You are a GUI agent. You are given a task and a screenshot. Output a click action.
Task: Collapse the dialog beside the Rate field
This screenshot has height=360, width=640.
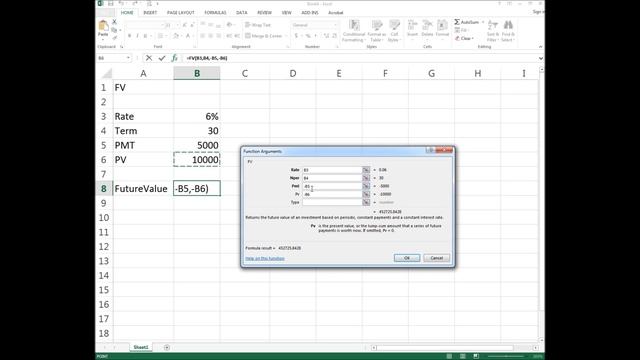366,170
